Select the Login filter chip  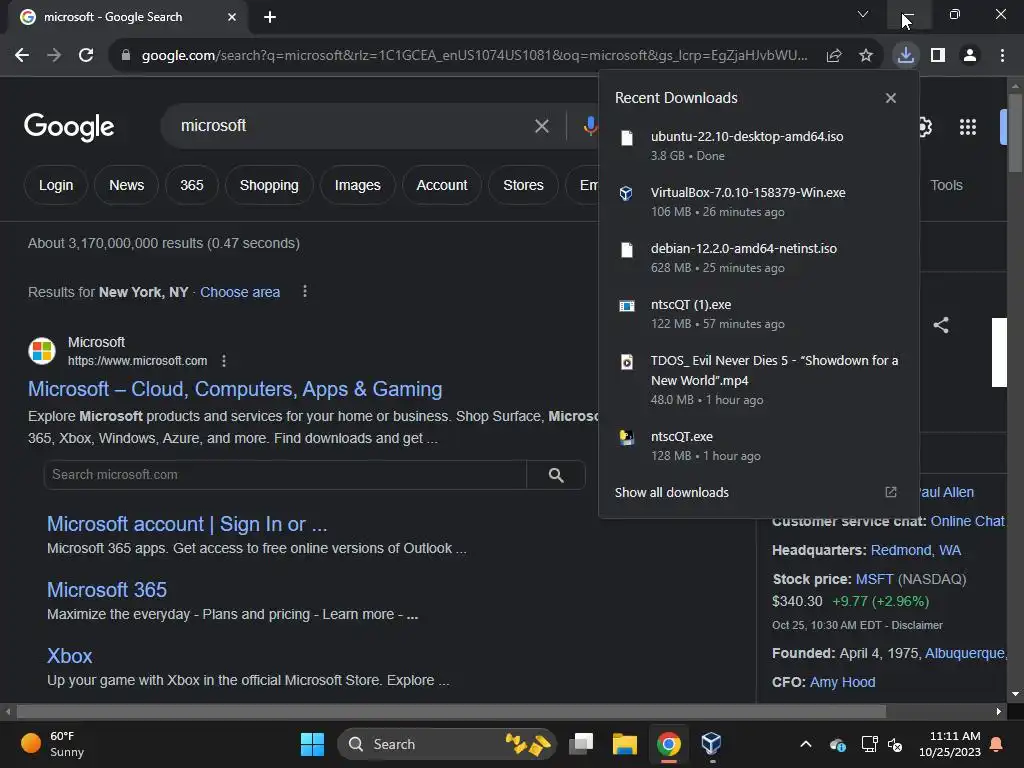click(x=56, y=185)
